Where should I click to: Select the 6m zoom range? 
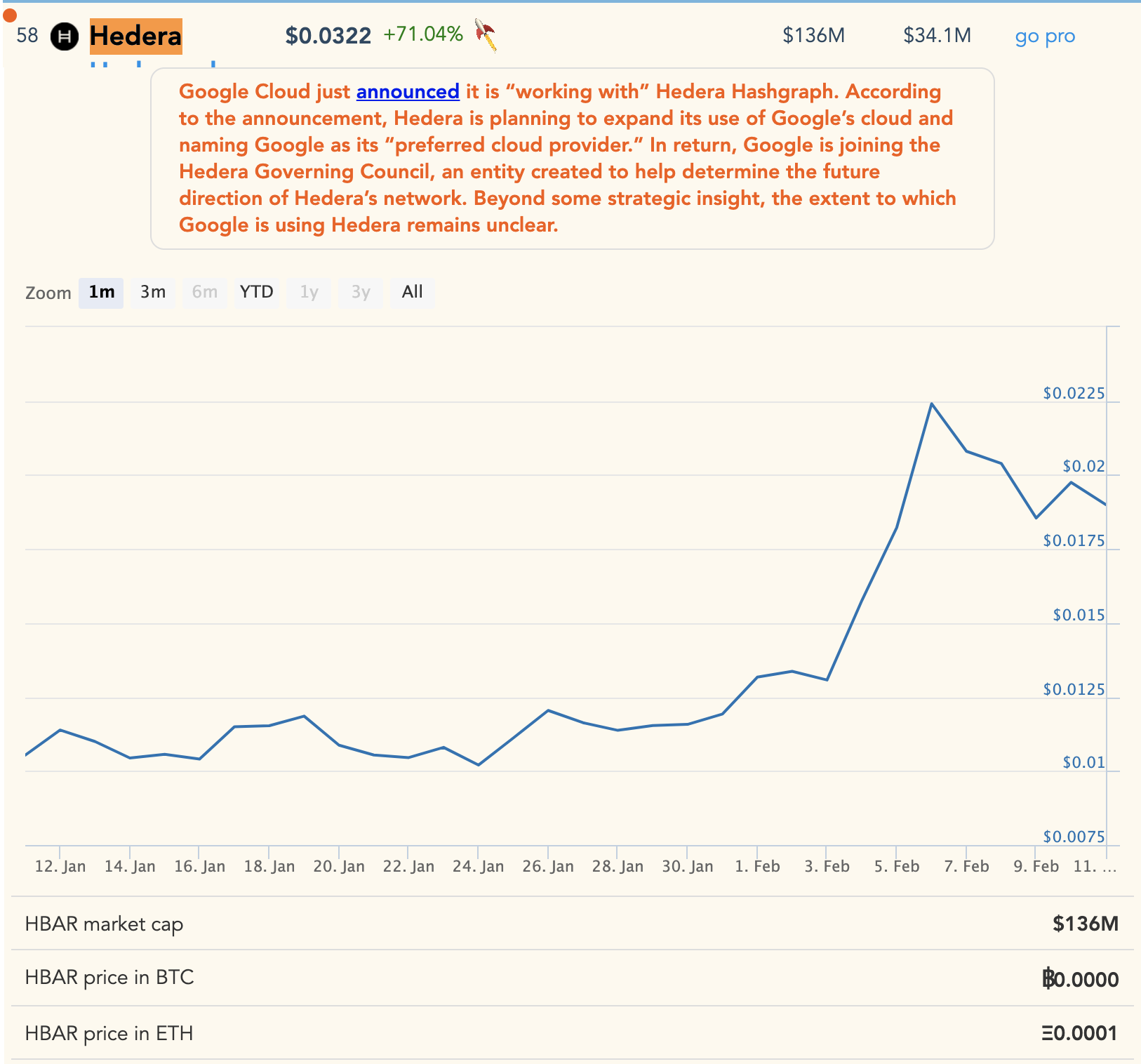(205, 292)
